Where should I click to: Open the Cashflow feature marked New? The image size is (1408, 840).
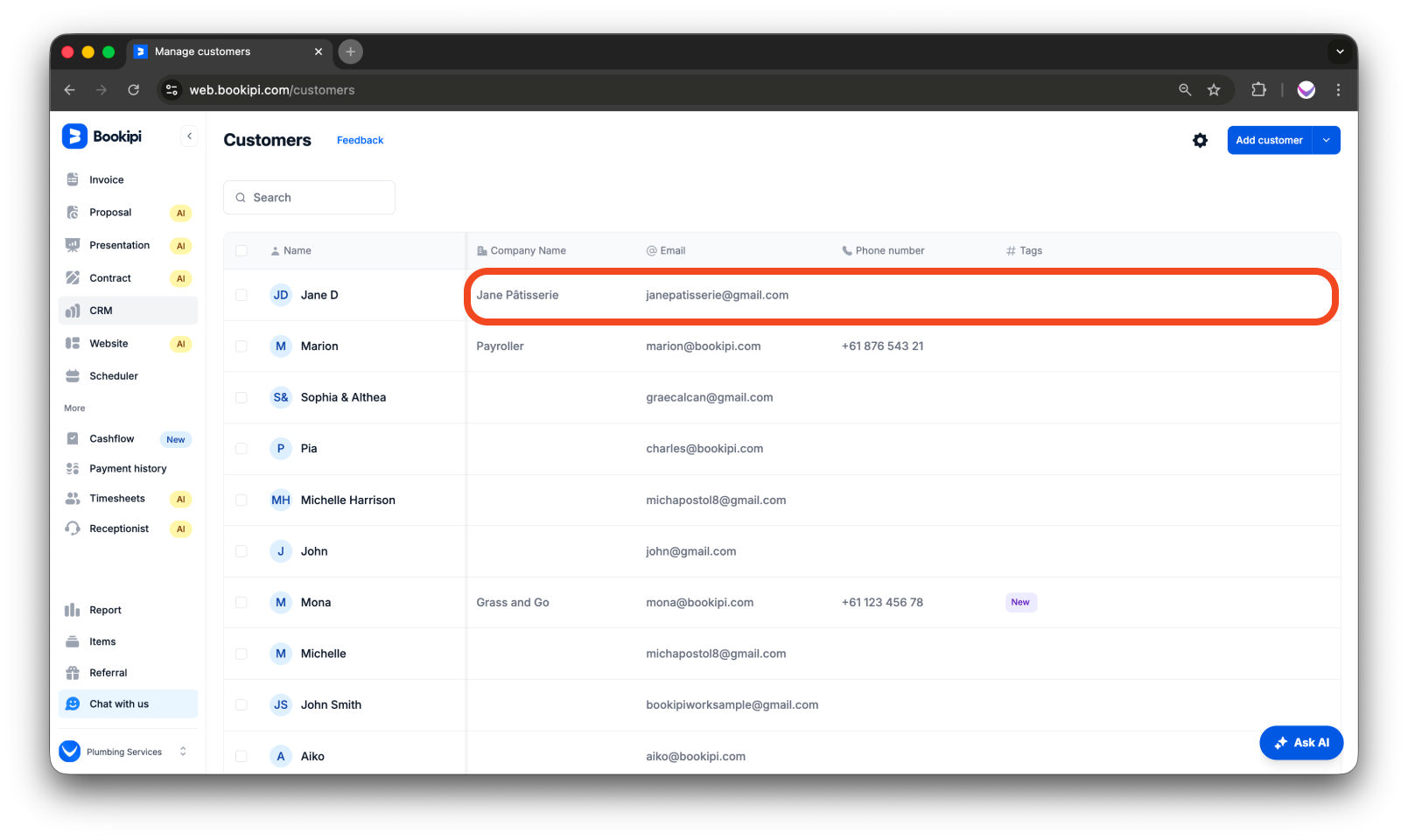coord(111,438)
